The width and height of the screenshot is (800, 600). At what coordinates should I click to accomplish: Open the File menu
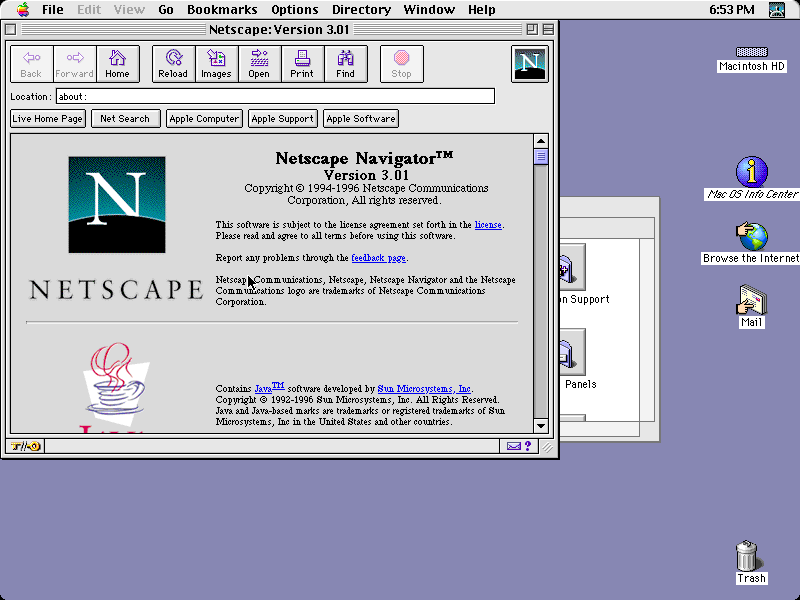[x=53, y=9]
